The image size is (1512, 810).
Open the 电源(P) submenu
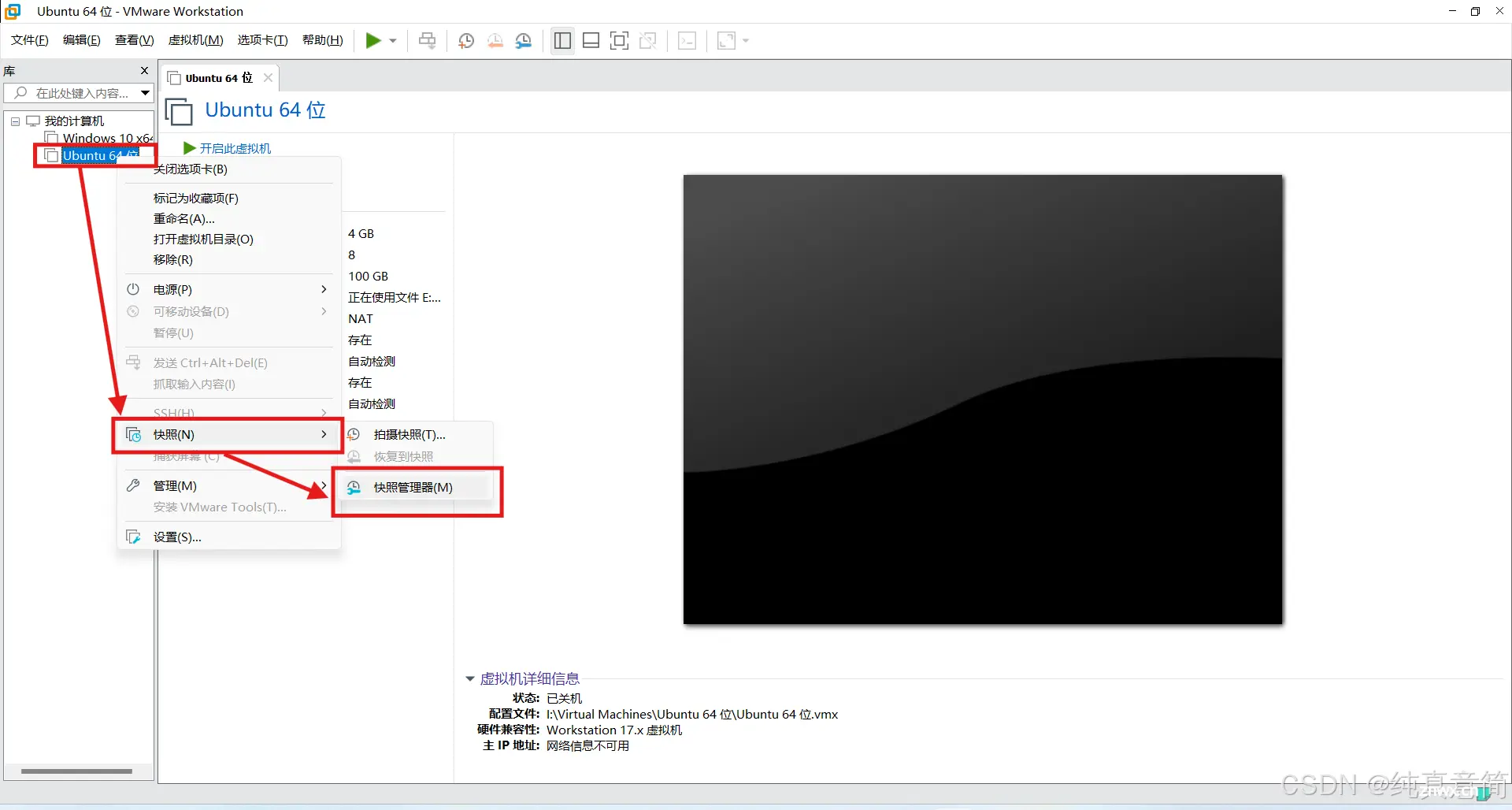(x=228, y=290)
